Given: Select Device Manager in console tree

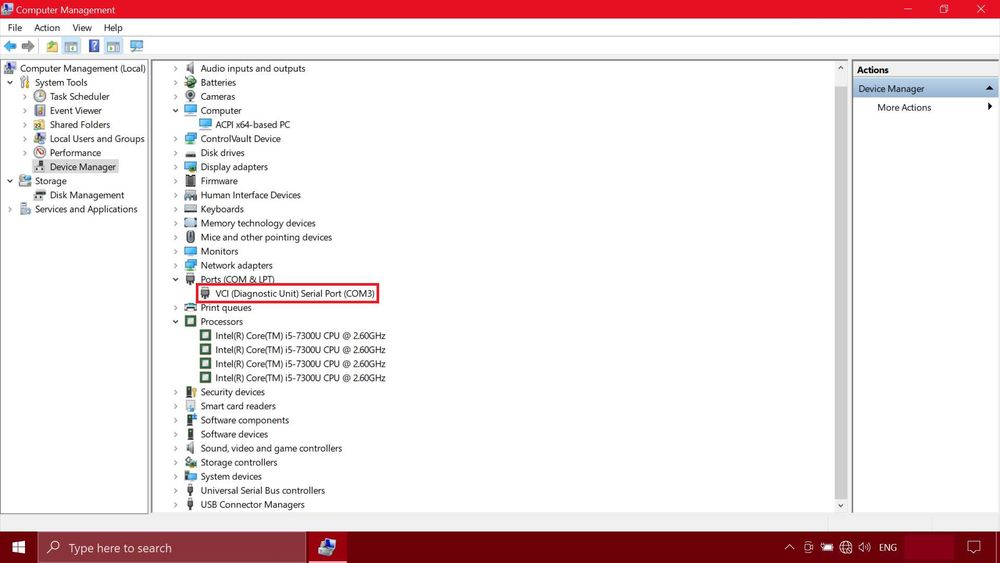Looking at the screenshot, I should [82, 166].
